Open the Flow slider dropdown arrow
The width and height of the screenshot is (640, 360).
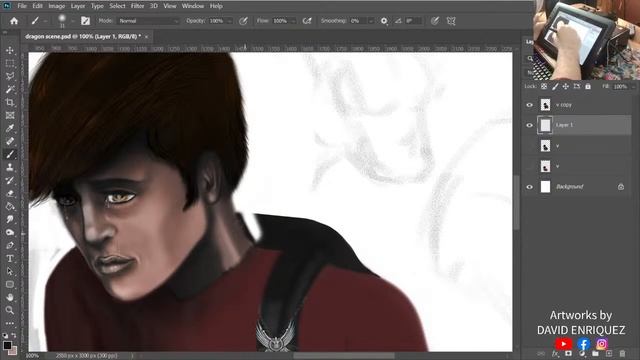(293, 21)
